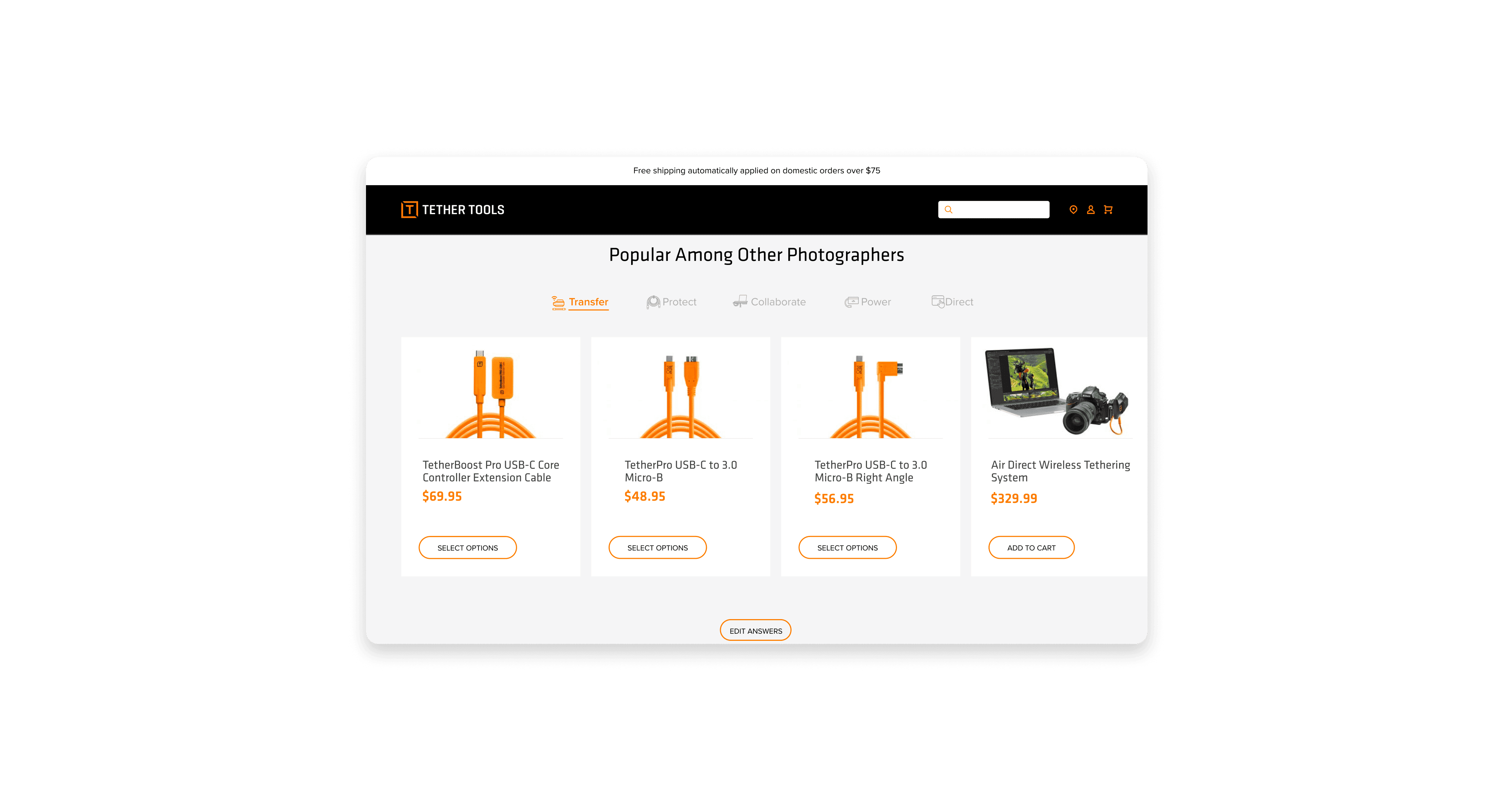The height and width of the screenshot is (802, 1512).
Task: Click the Edit Answers button
Action: (755, 631)
